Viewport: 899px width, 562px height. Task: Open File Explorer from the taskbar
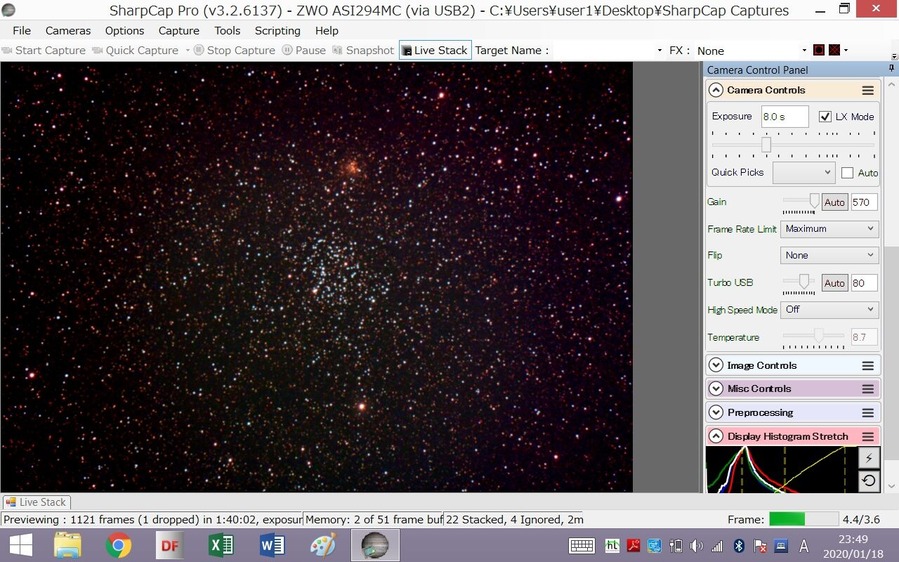[x=68, y=545]
